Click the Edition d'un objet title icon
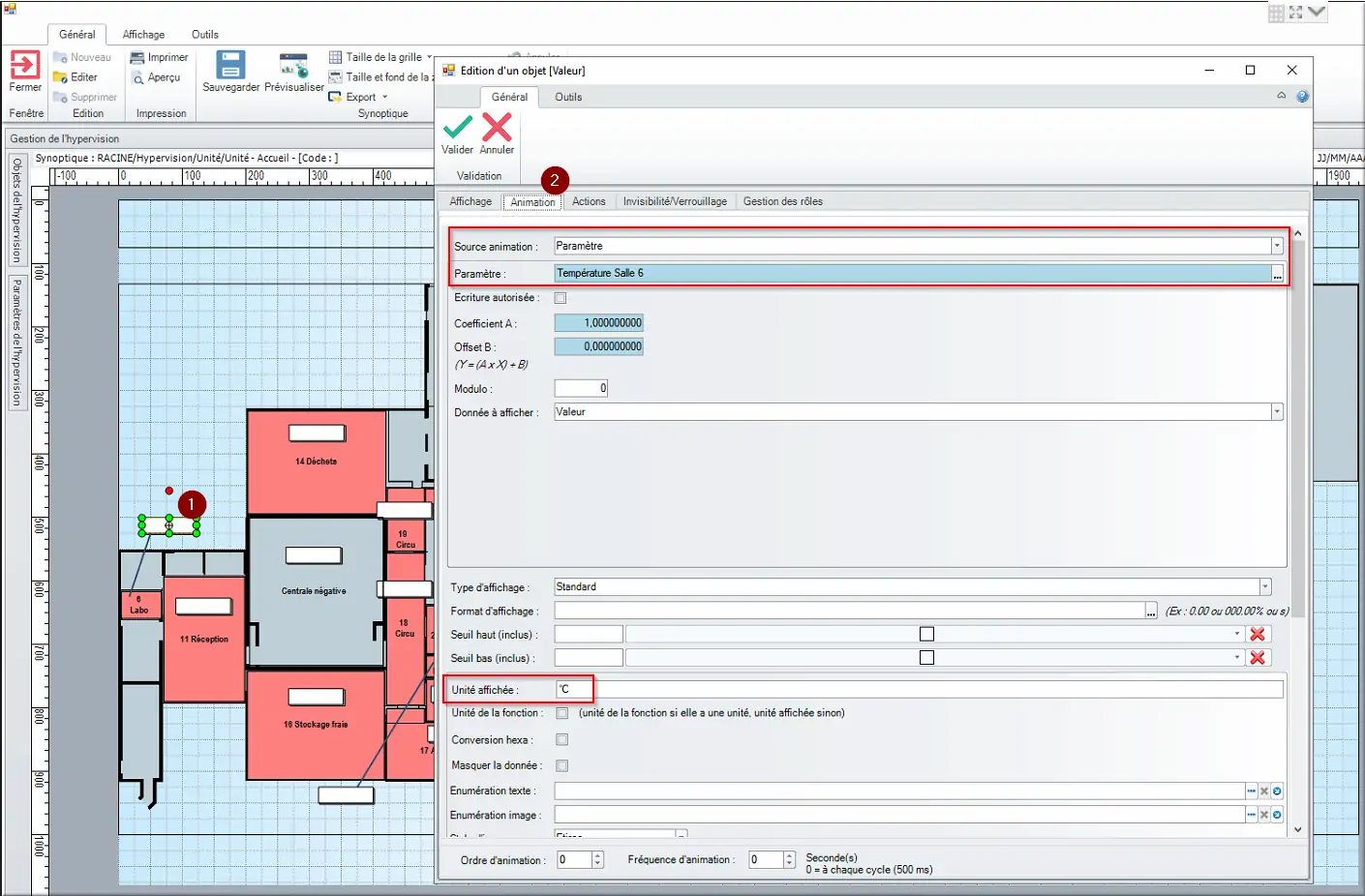Image resolution: width=1365 pixels, height=896 pixels. (449, 70)
